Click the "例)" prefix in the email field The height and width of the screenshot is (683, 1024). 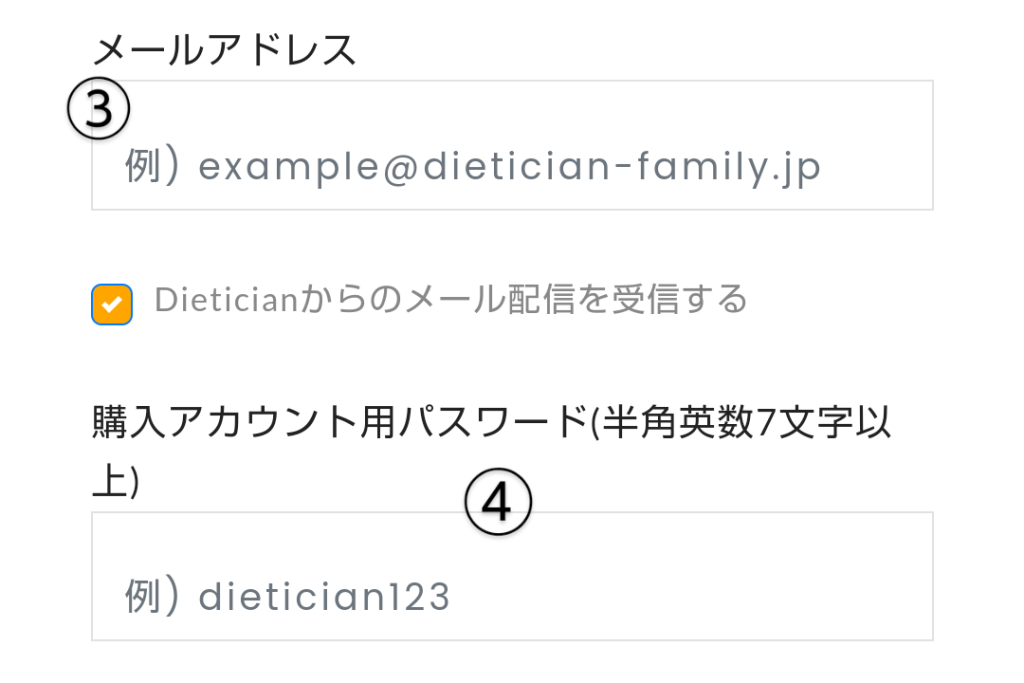151,167
